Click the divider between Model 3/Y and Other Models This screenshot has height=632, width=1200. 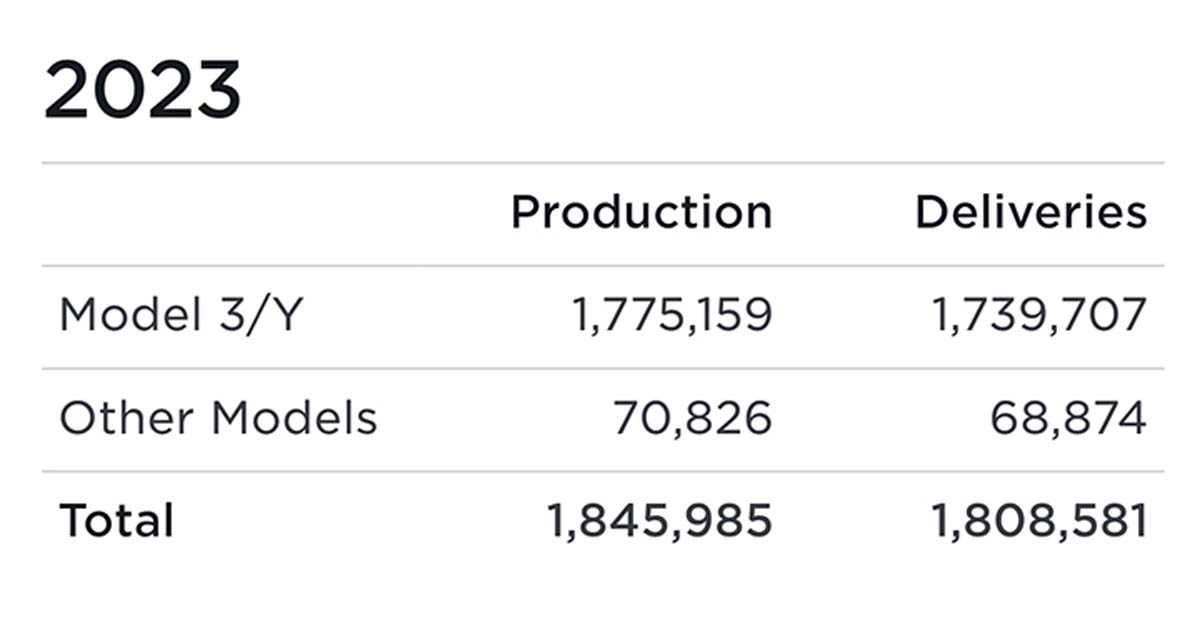[x=602, y=369]
